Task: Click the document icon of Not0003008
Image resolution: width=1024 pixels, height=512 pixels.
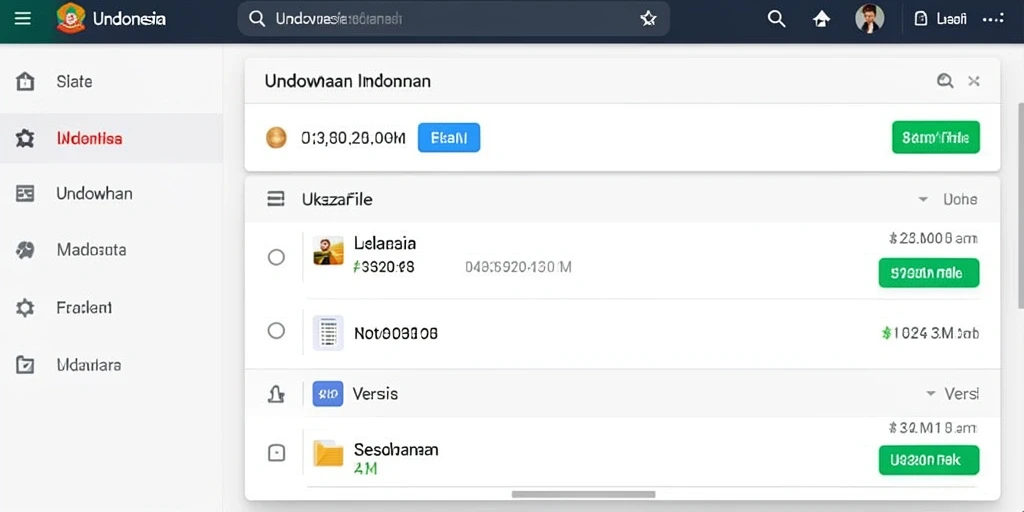Action: 328,333
